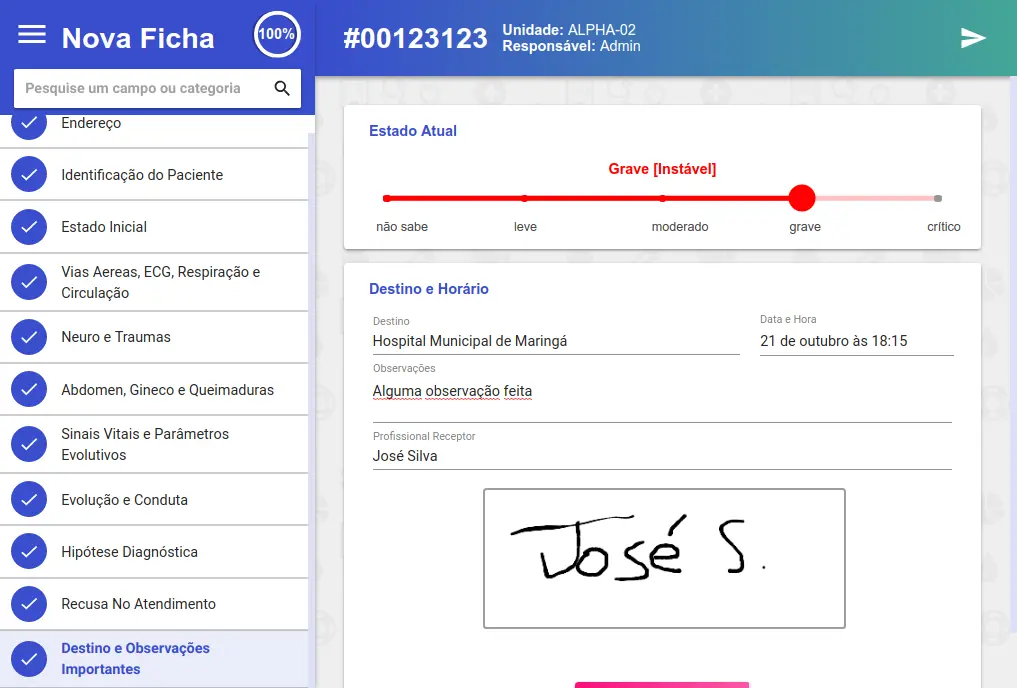Image resolution: width=1017 pixels, height=688 pixels.
Task: Click the send paper-plane icon
Action: (x=973, y=38)
